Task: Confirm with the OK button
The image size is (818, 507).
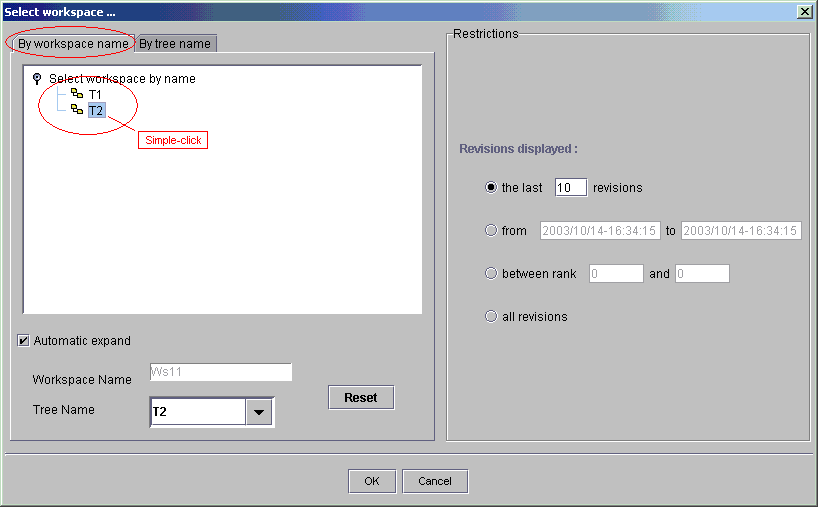Action: [372, 481]
